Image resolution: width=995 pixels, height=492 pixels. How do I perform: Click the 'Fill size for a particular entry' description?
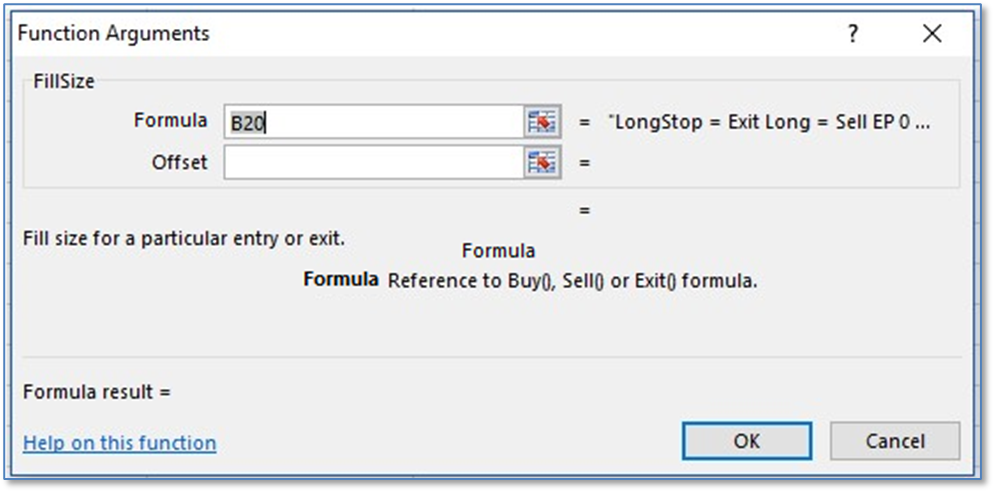[183, 240]
